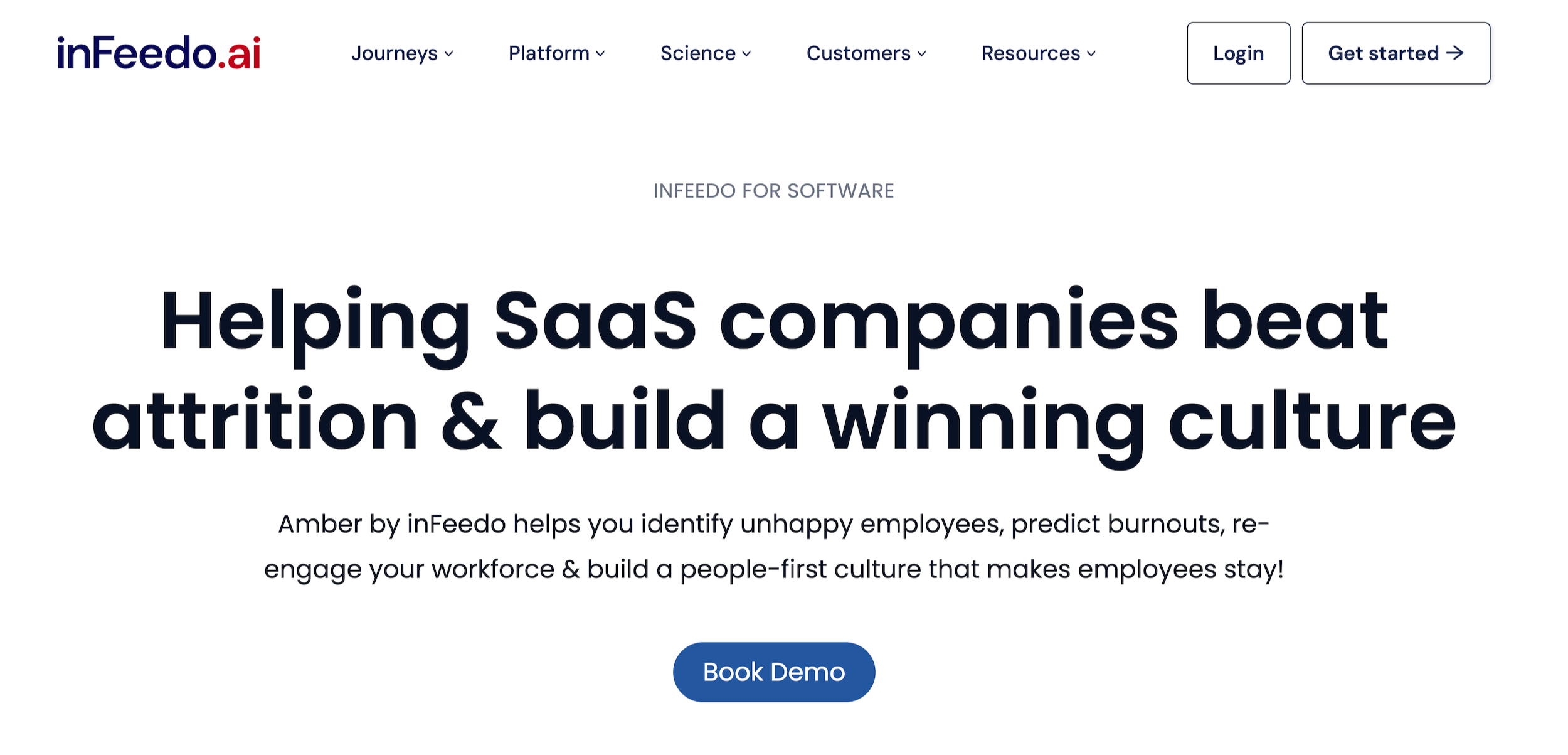Viewport: 1568px width, 755px height.
Task: Click the chevron next to Resources
Action: click(x=1092, y=55)
